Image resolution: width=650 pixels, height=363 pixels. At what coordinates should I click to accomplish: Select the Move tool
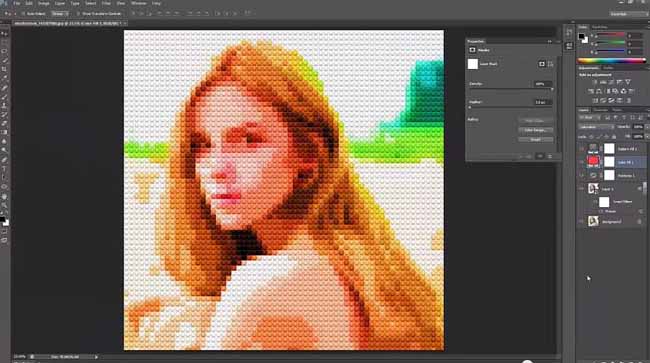(5, 33)
